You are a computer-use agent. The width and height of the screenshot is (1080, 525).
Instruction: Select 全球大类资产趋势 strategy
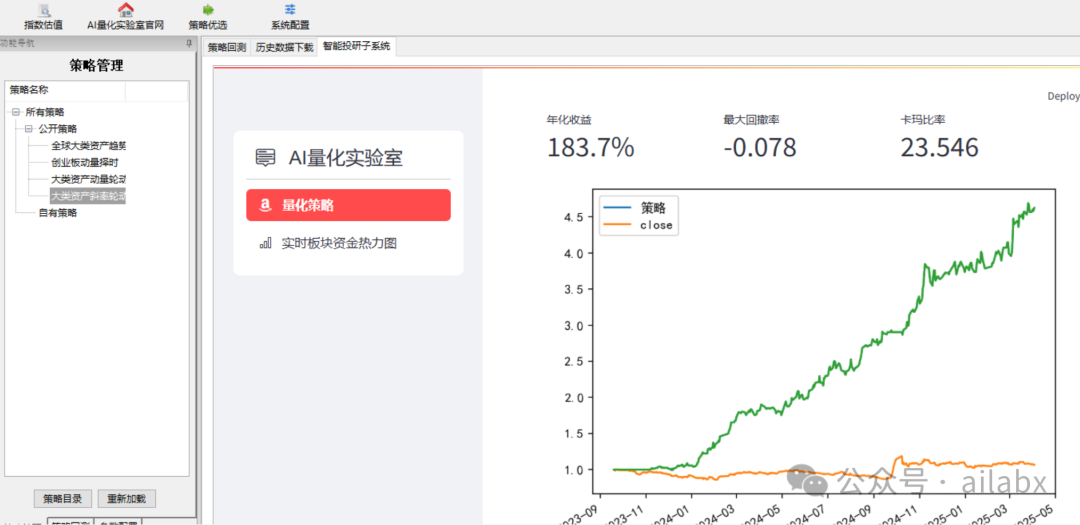pyautogui.click(x=88, y=146)
